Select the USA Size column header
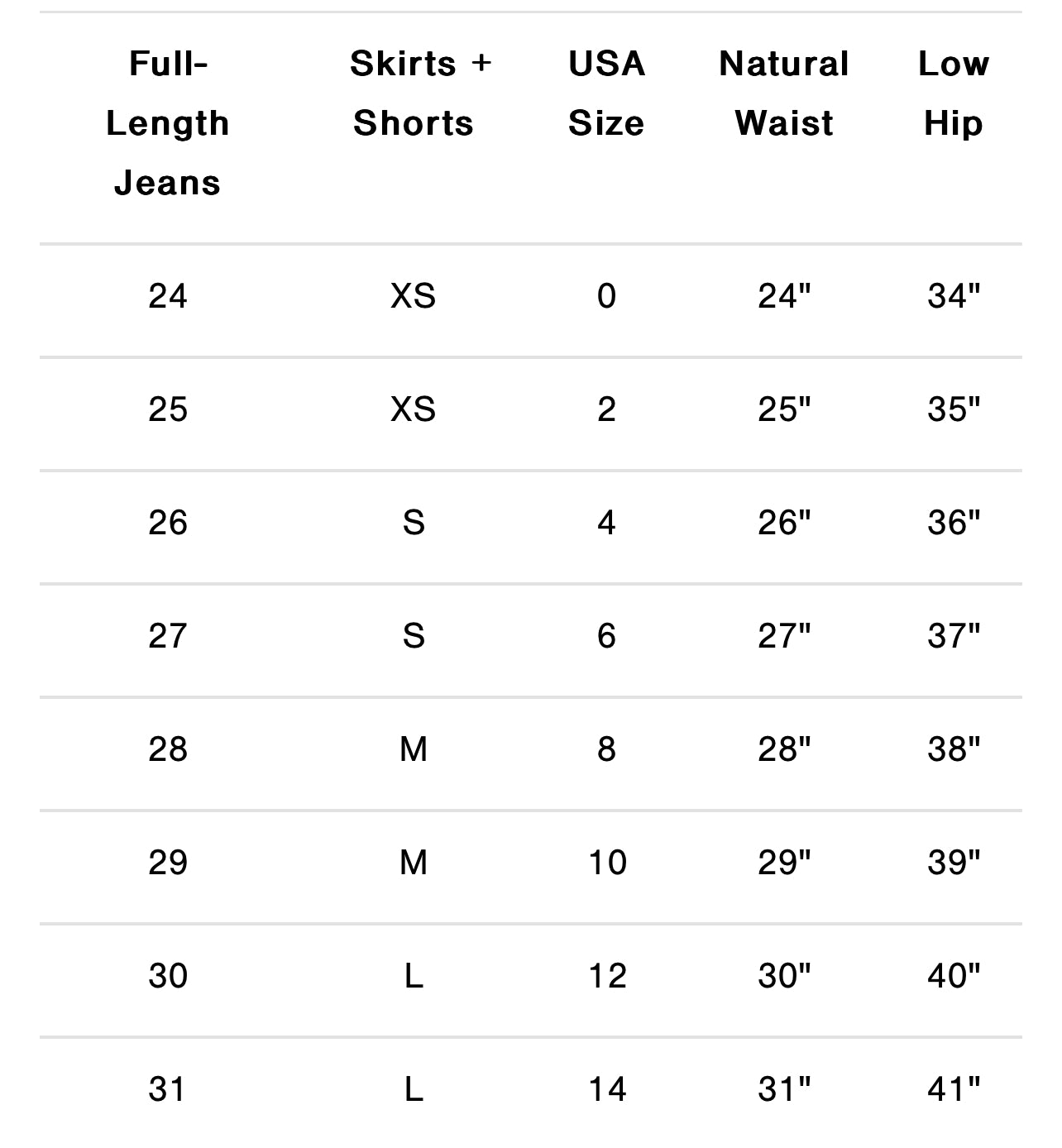The image size is (1062, 1148). click(x=606, y=93)
